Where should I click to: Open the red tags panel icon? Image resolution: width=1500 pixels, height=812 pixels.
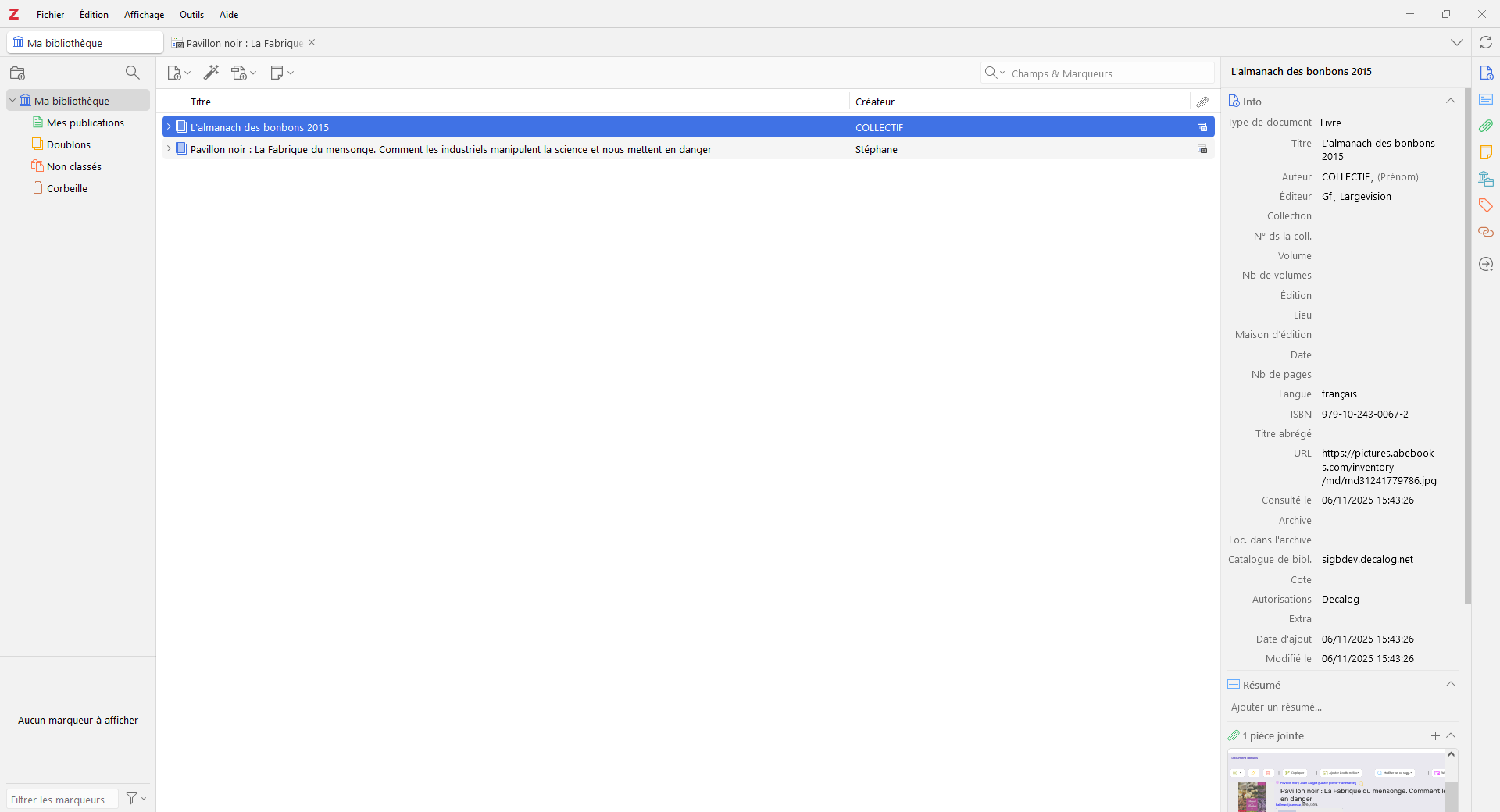tap(1487, 205)
